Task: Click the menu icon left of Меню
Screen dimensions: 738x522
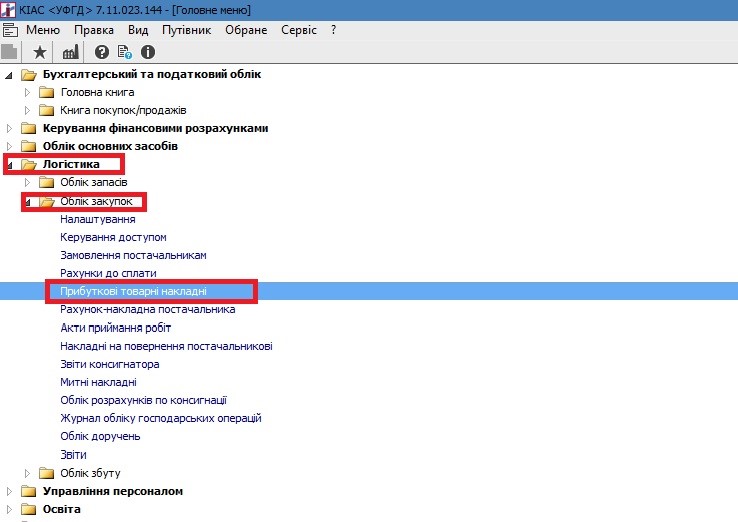Action: point(11,30)
